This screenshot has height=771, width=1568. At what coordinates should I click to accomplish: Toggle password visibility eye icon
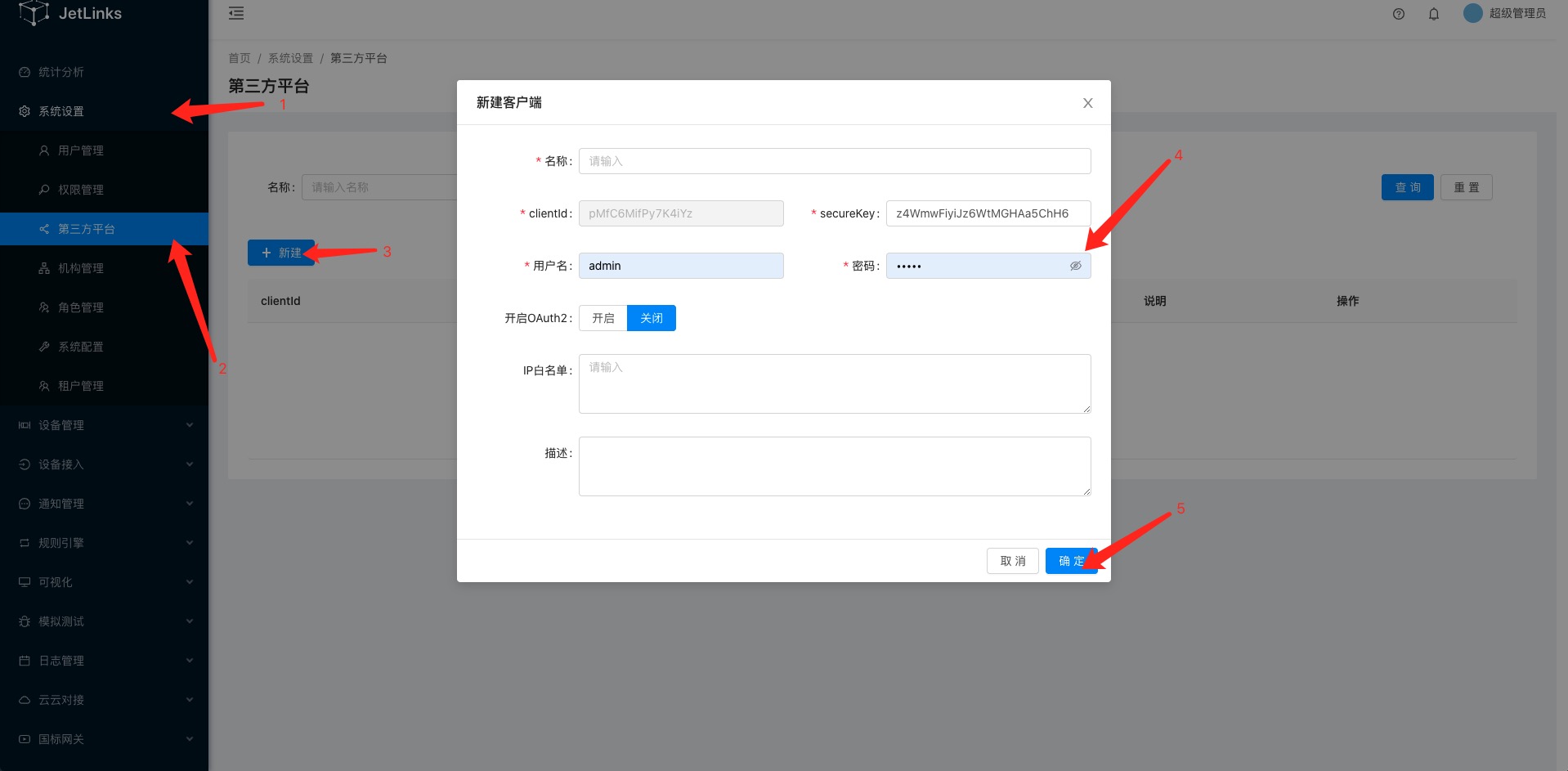coord(1075,266)
